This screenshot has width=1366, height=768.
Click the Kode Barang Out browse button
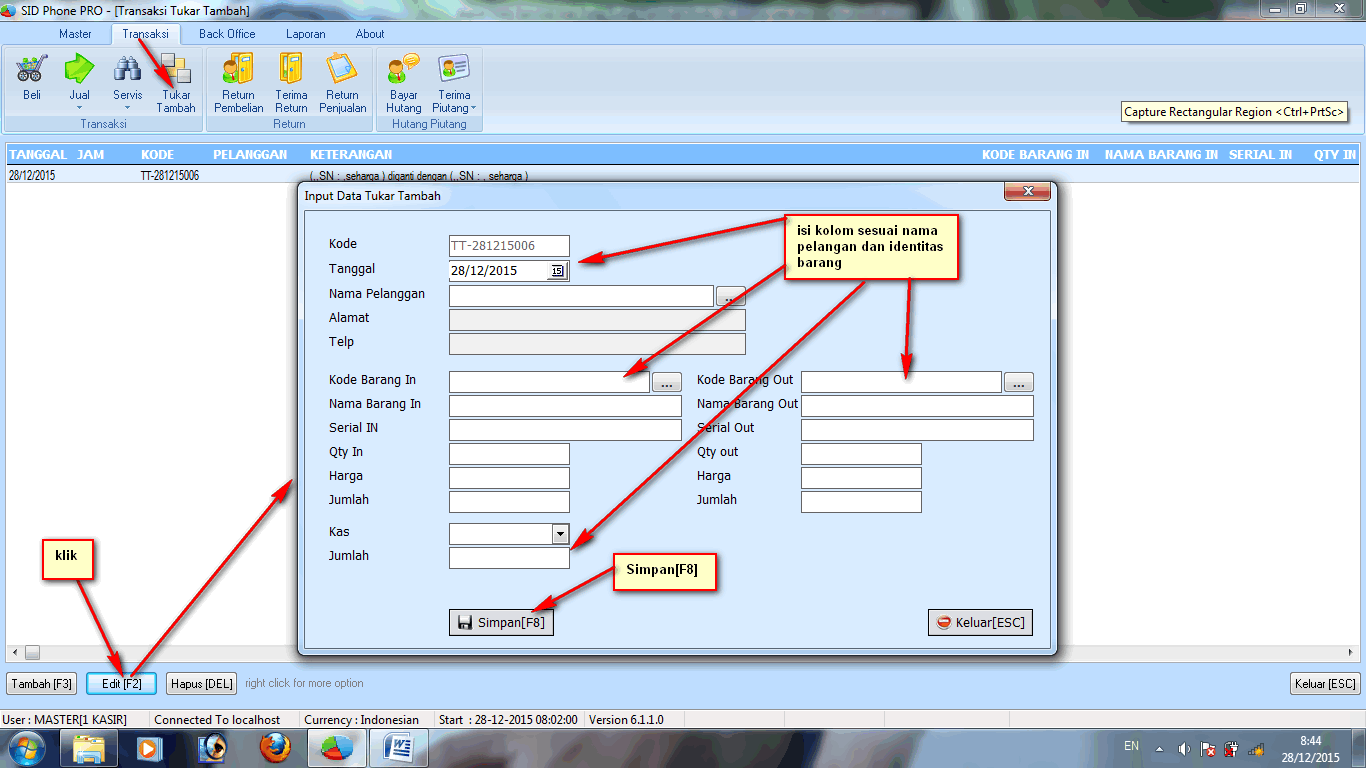tap(1018, 383)
